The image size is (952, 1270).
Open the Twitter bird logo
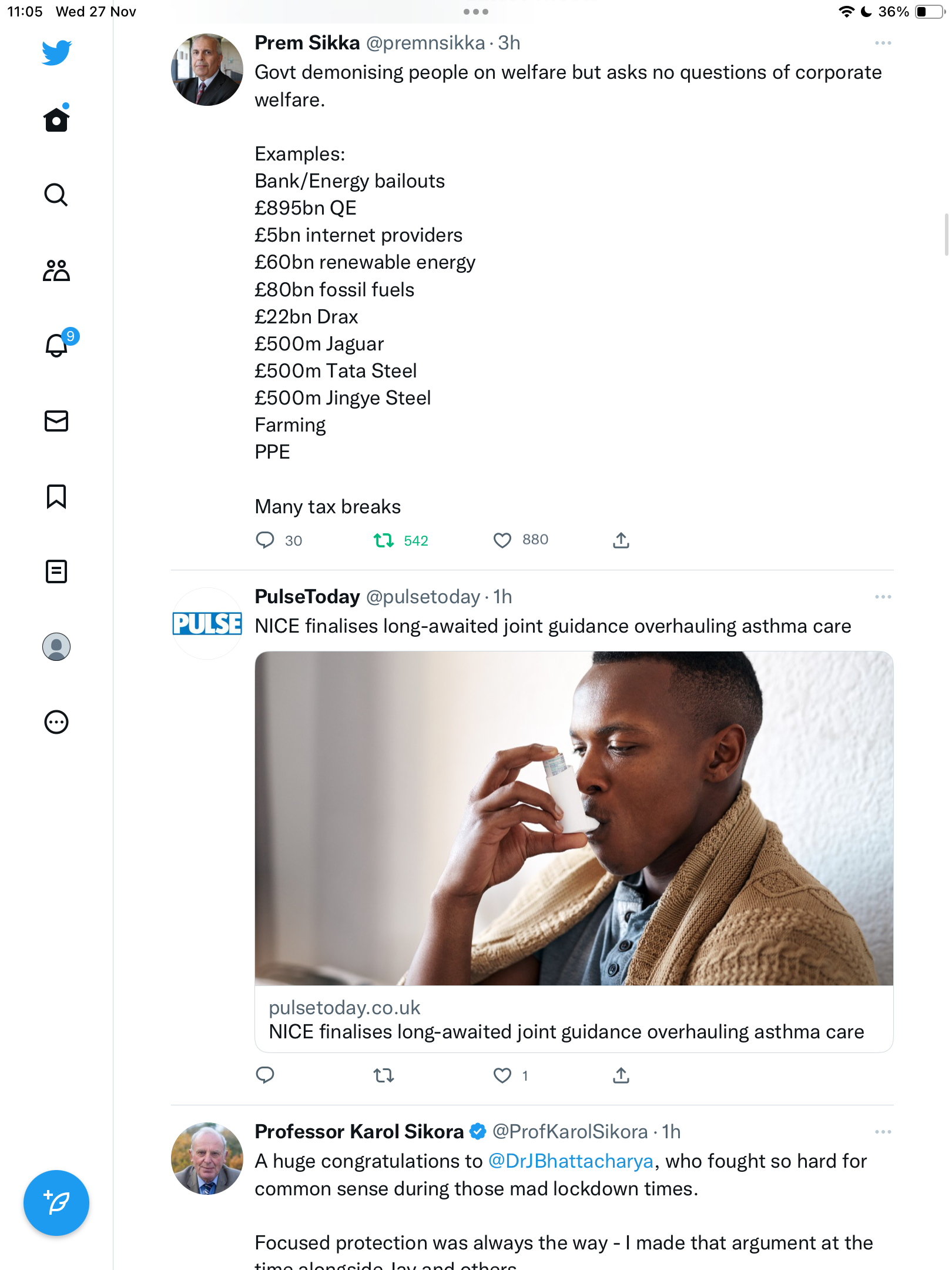coord(56,52)
